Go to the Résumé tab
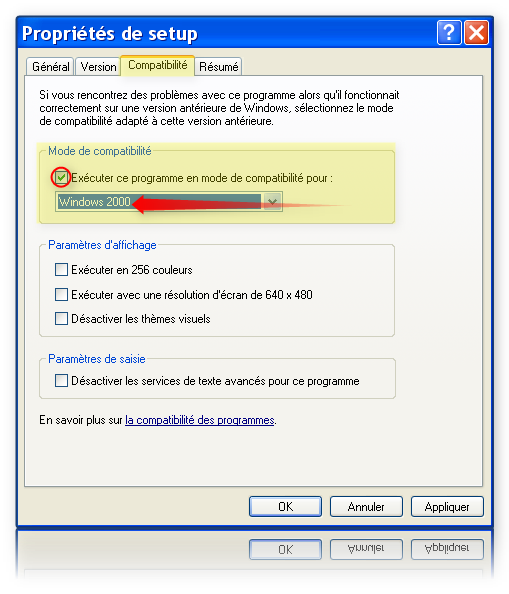Image resolution: width=509 pixels, height=594 pixels. 219,67
